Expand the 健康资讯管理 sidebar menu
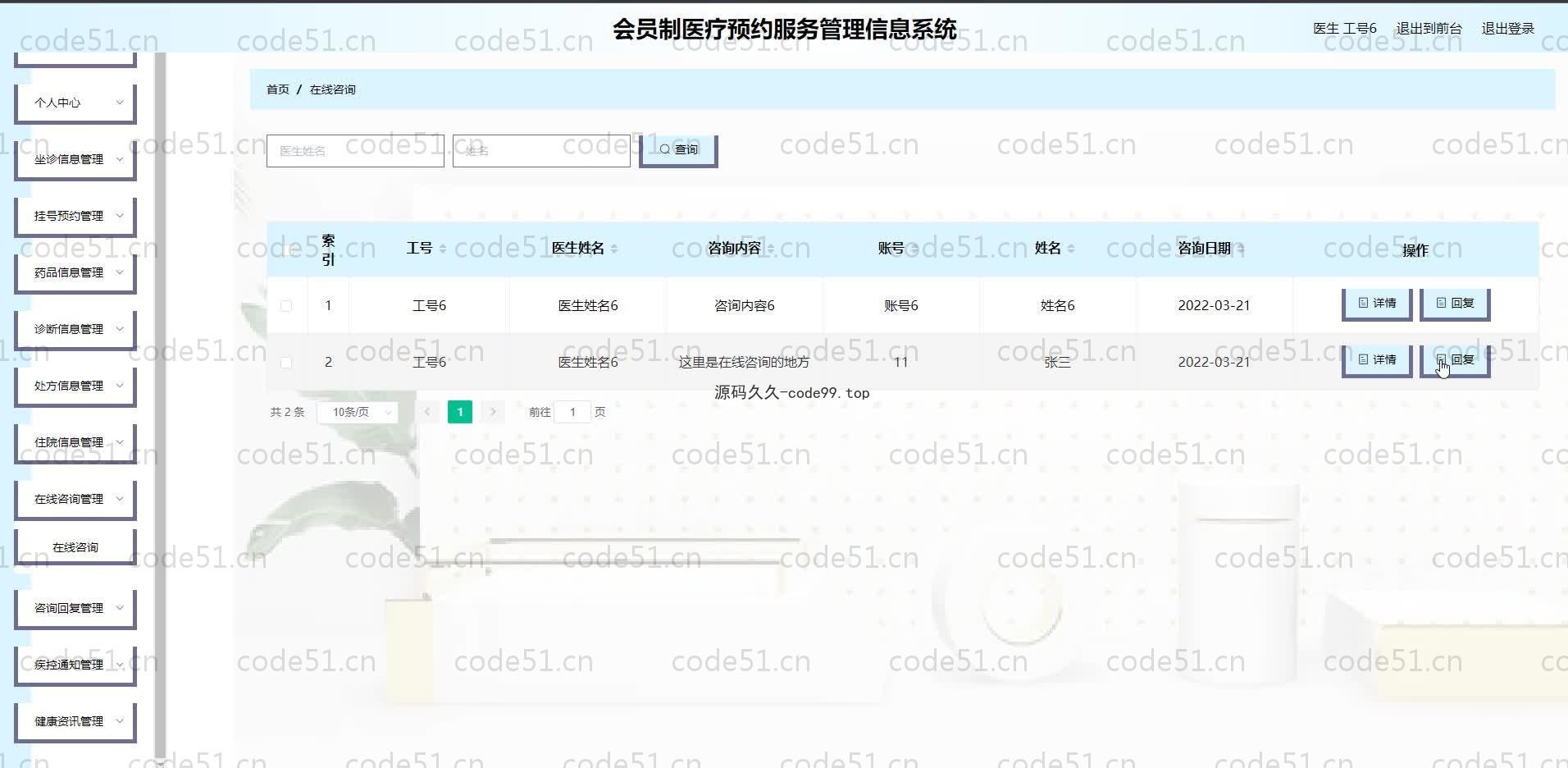Image resolution: width=1568 pixels, height=768 pixels. tap(75, 721)
